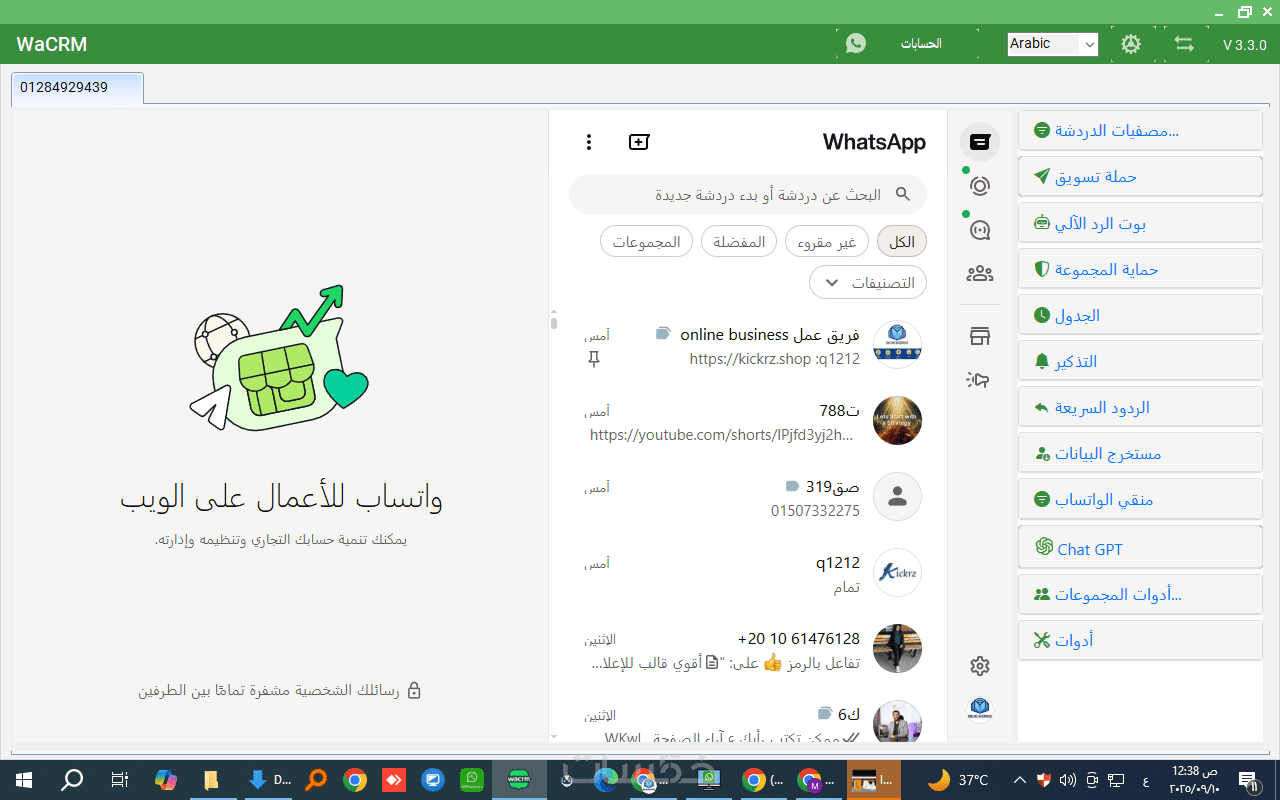Click الحسابات accounts menu in header
The width and height of the screenshot is (1280, 800).
click(921, 44)
